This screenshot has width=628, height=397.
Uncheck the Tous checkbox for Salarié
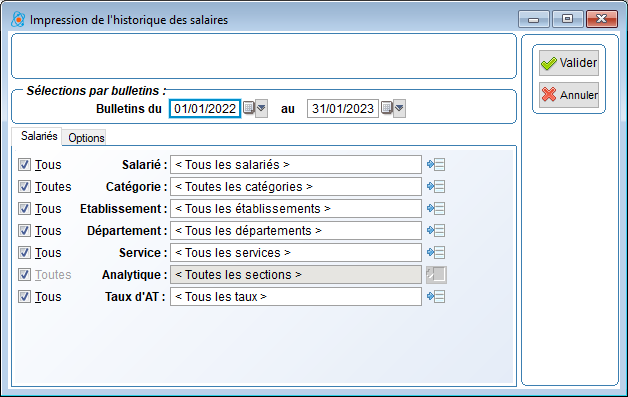[x=24, y=165]
